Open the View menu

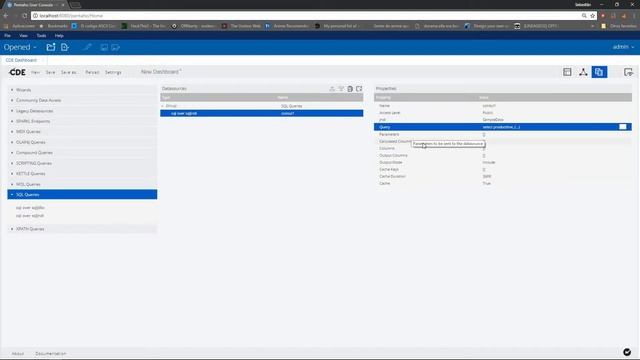pos(23,36)
